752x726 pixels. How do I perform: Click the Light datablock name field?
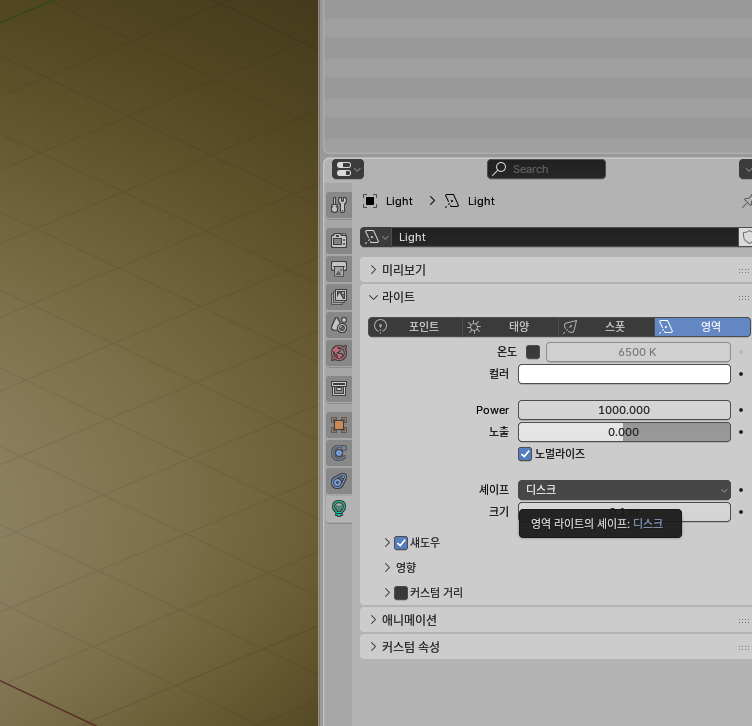(565, 237)
